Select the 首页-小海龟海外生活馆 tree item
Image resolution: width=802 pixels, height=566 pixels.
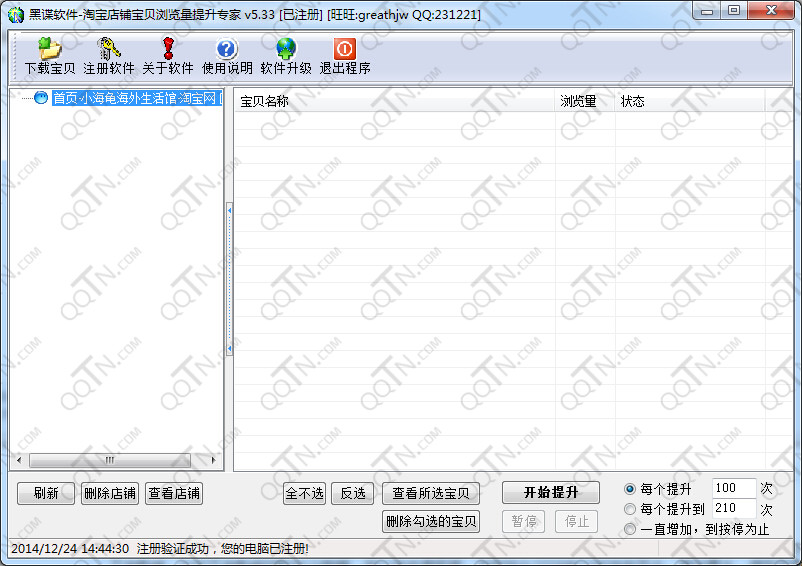coord(135,98)
